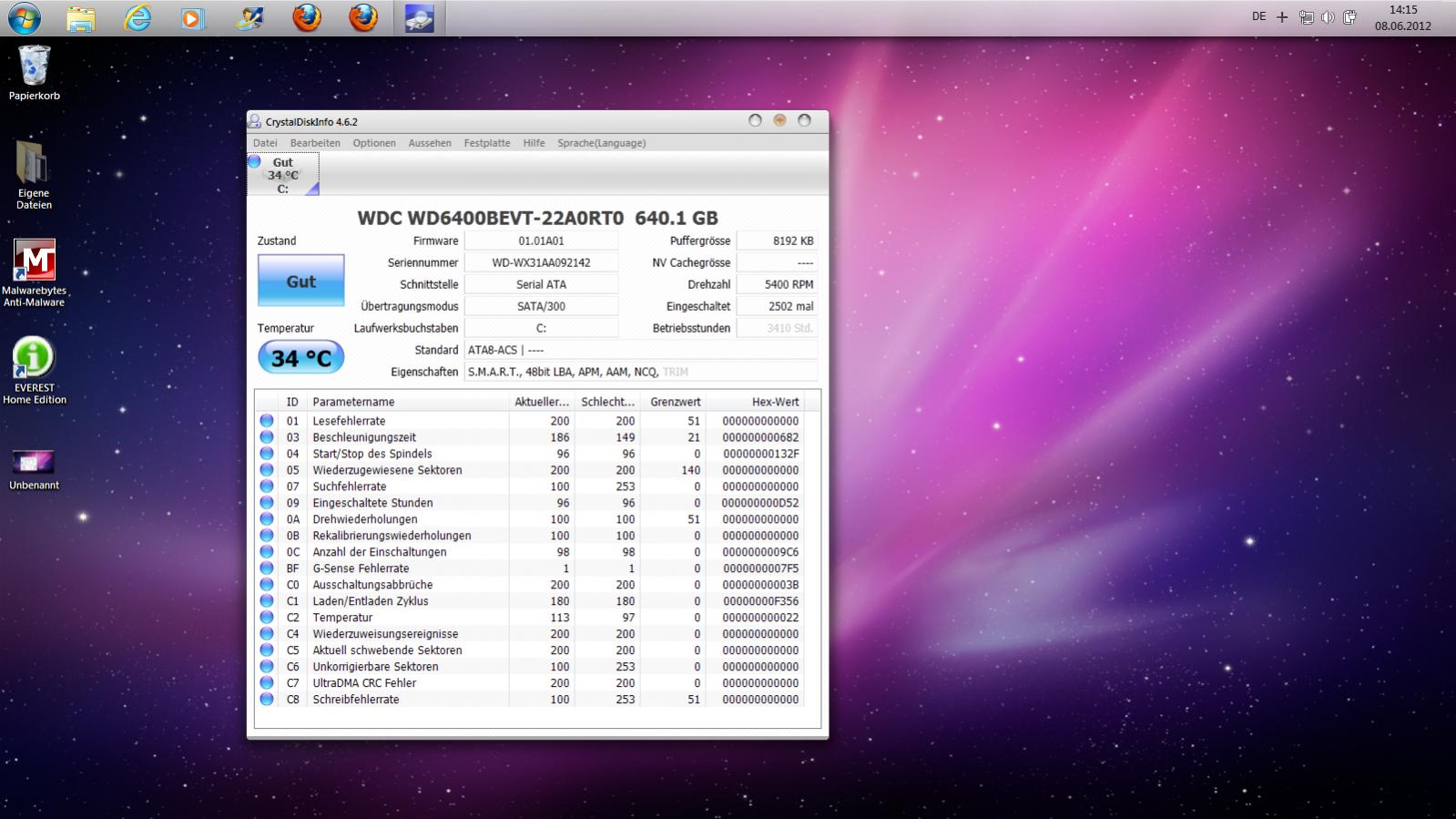This screenshot has width=1456, height=819.
Task: Click the CrystalDiskInfo title bar app icon
Action: (x=257, y=121)
